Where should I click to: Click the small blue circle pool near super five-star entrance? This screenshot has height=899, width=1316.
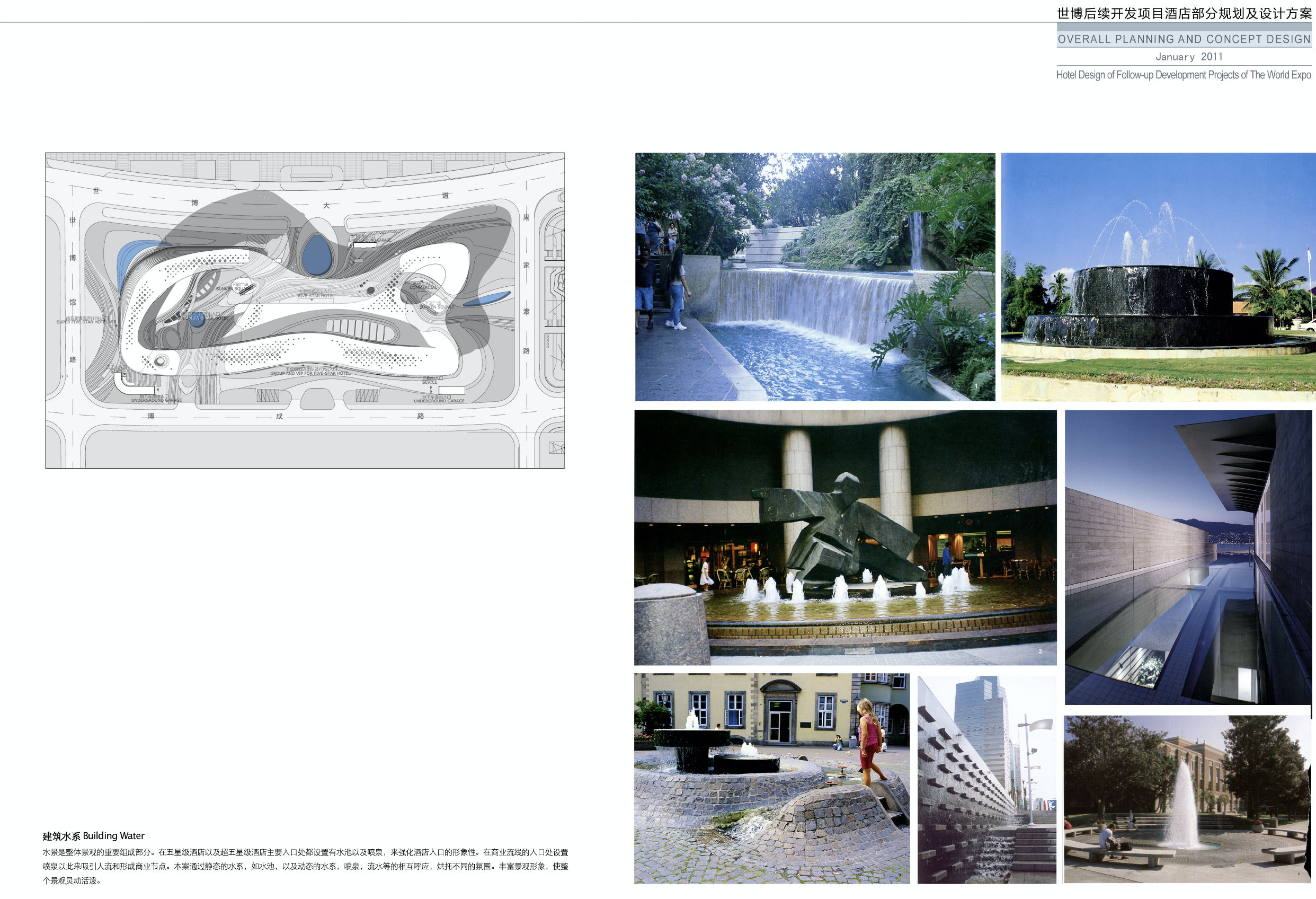(x=197, y=319)
